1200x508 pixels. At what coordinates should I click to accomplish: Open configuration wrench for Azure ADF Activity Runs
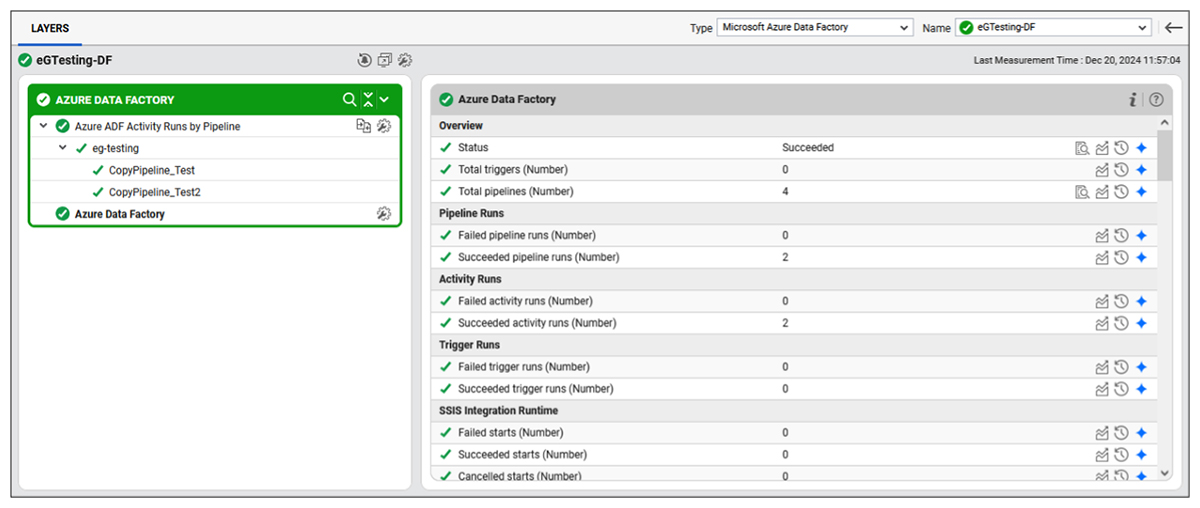click(384, 126)
